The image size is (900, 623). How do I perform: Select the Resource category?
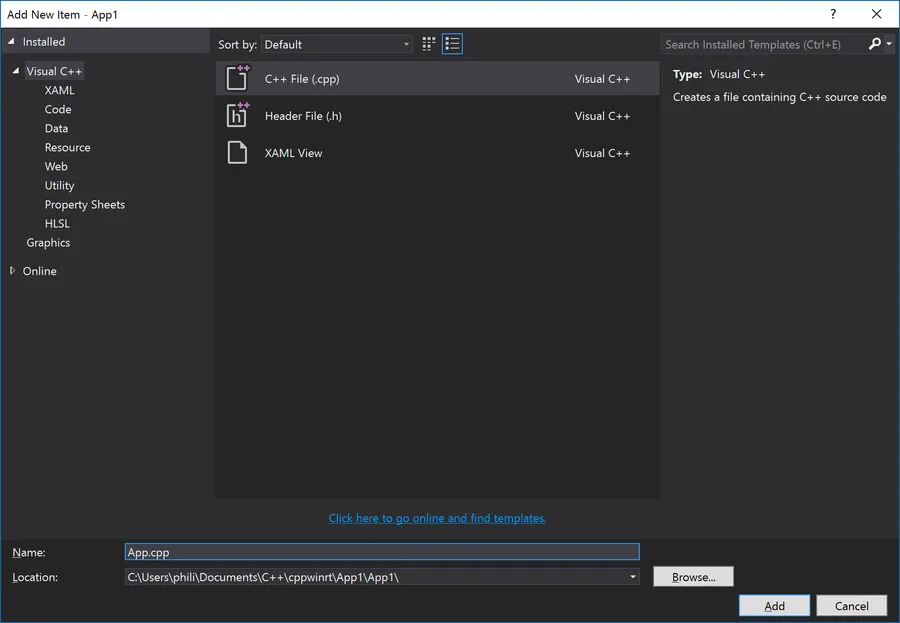tap(67, 147)
